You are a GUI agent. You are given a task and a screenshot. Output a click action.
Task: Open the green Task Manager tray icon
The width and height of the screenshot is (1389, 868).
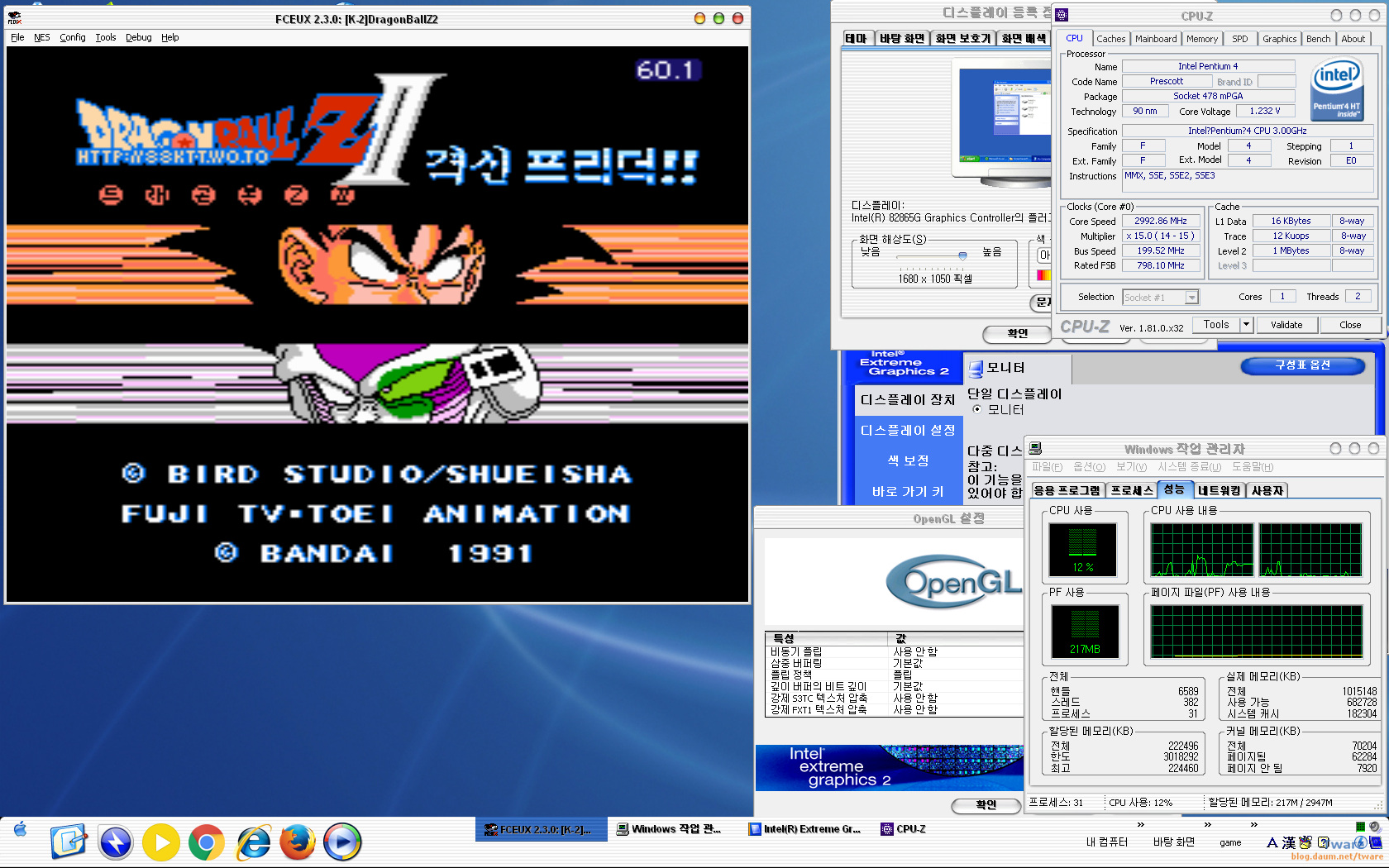pyautogui.click(x=1360, y=827)
